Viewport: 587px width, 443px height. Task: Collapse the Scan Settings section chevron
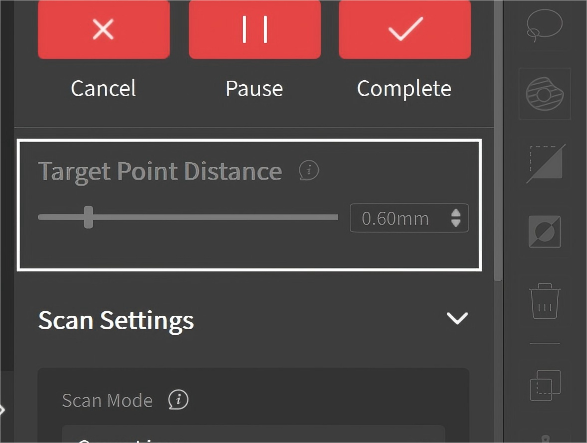[x=457, y=318]
